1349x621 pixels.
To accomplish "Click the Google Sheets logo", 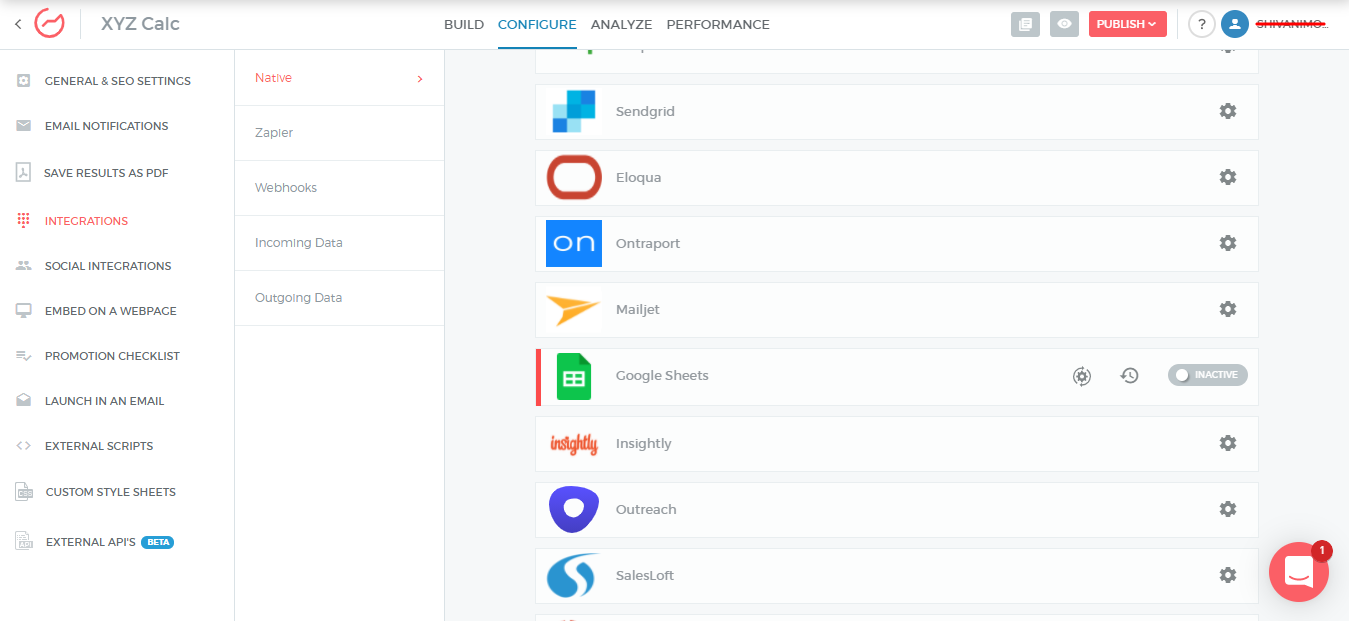I will click(x=574, y=377).
